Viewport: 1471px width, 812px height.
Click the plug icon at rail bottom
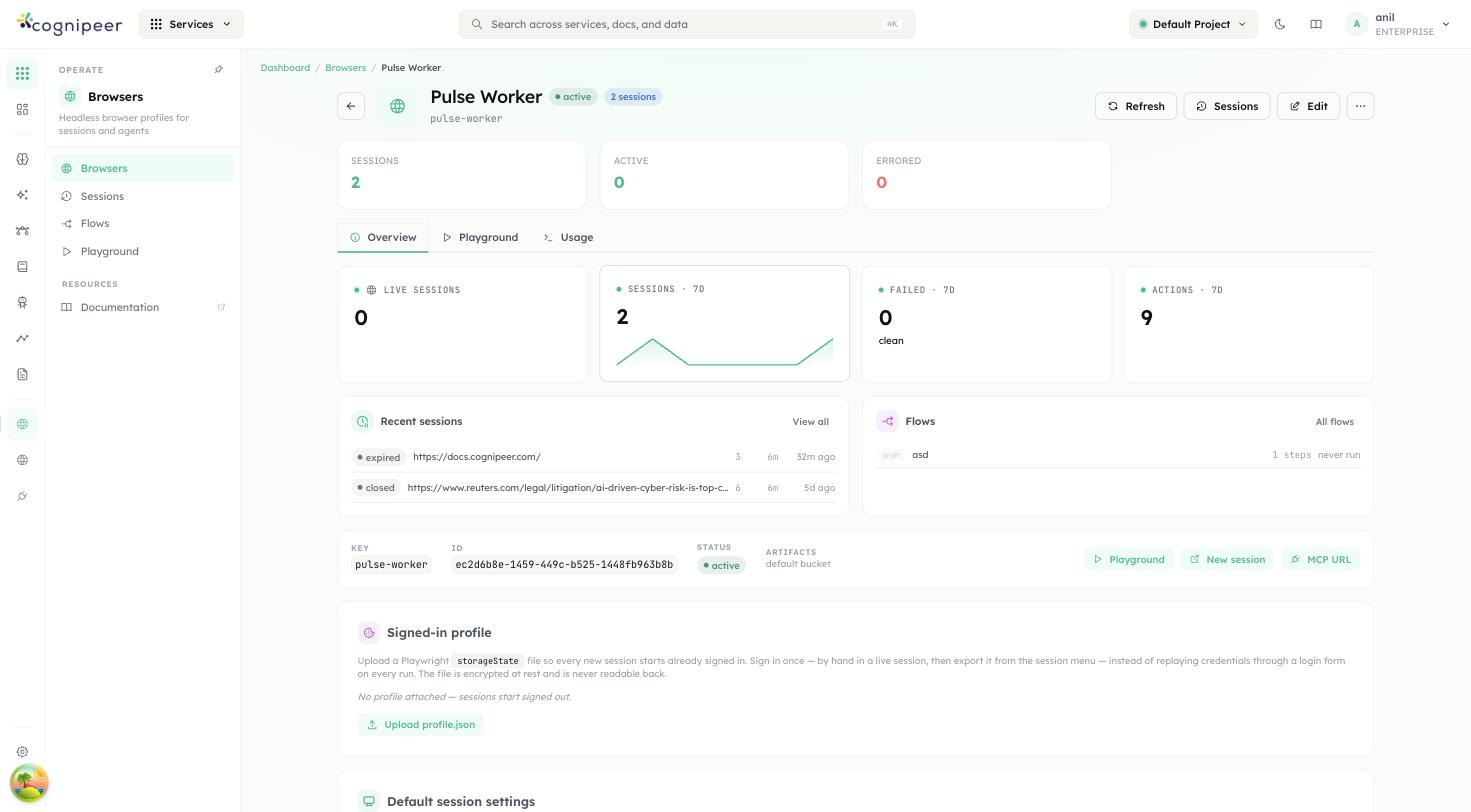(22, 496)
